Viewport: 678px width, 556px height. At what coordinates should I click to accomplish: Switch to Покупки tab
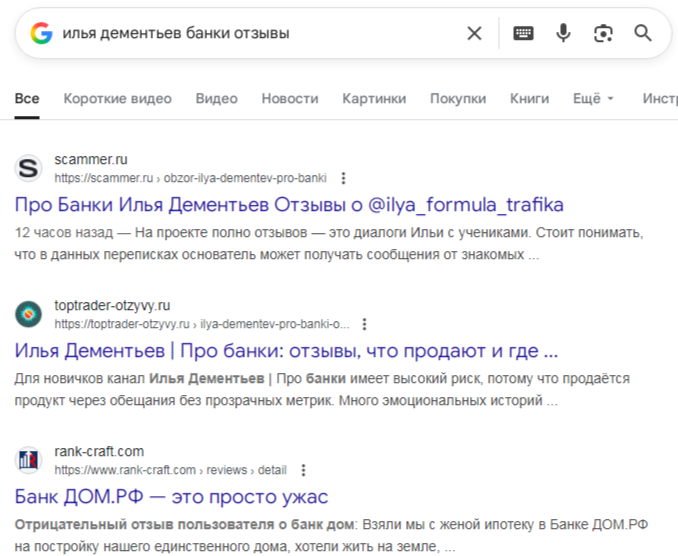click(x=458, y=99)
